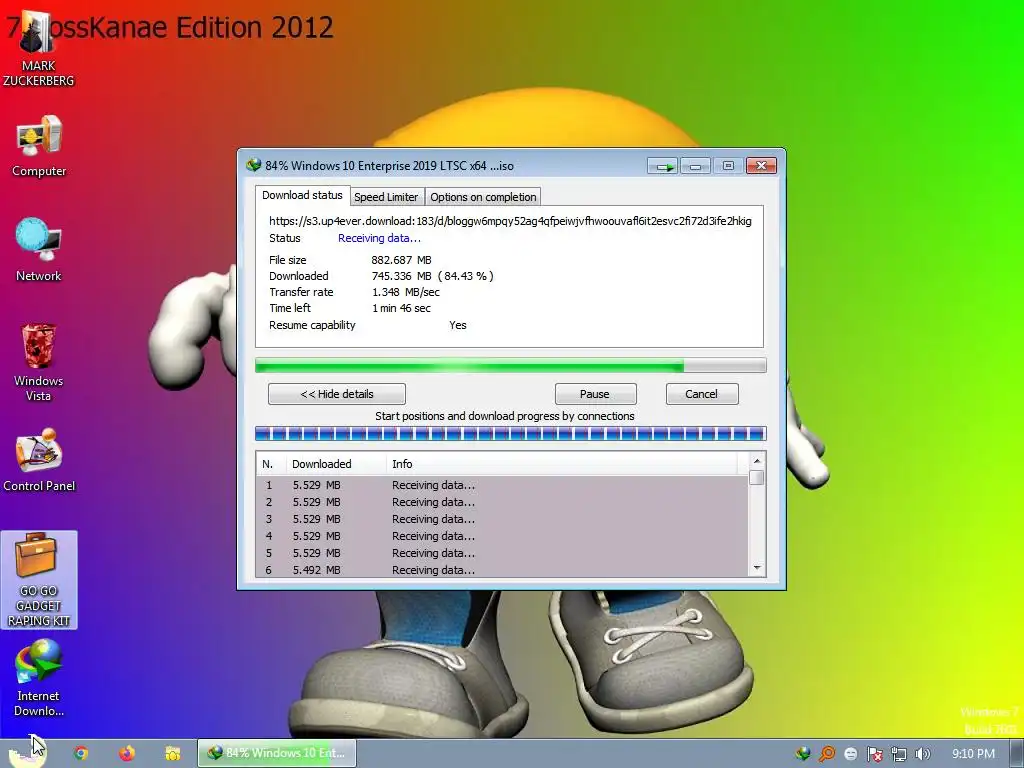Click the IDM icon in the dialog title bar
1024x768 pixels.
253,165
